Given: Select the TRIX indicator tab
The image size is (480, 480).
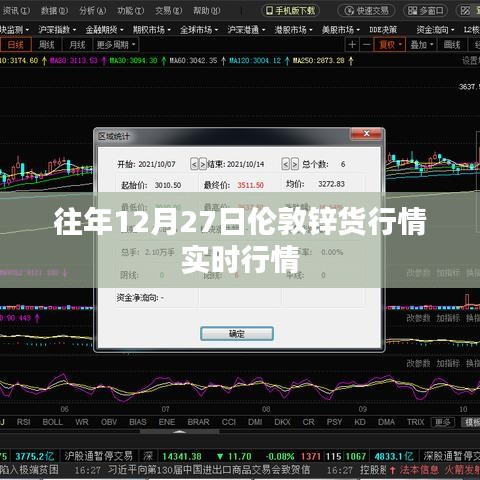Looking at the screenshot, I should point(415,422).
